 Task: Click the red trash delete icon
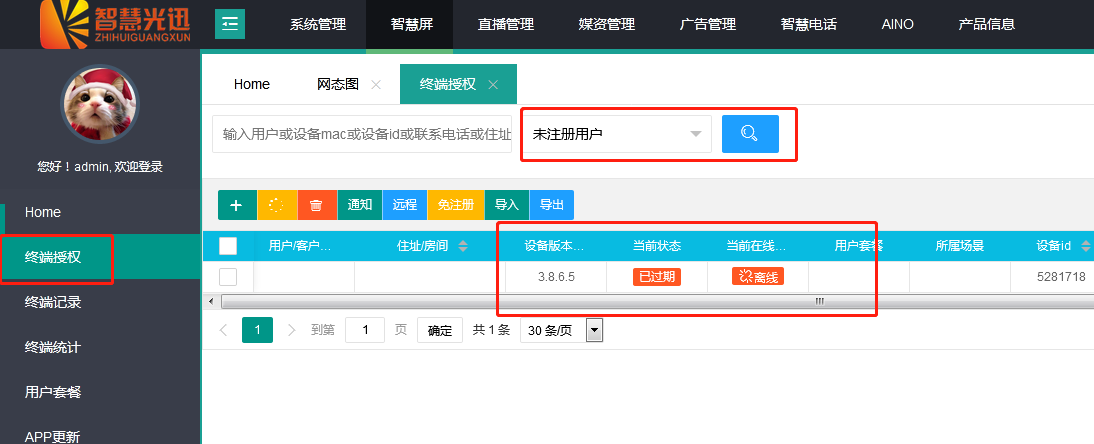(x=316, y=205)
